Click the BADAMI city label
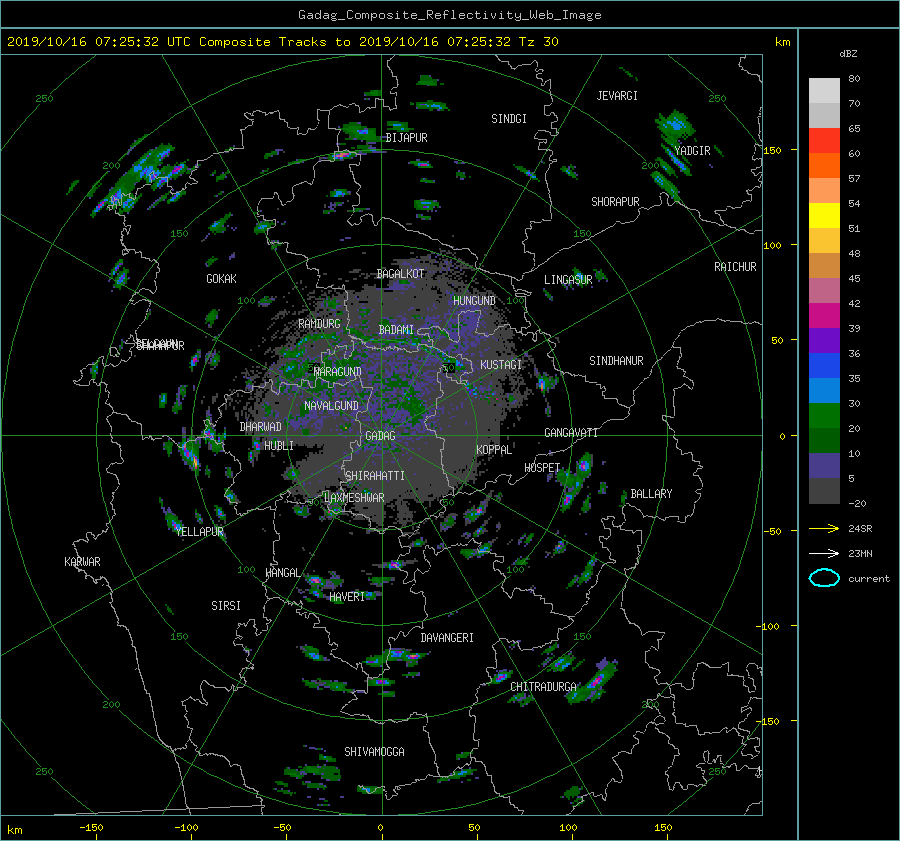Image resolution: width=900 pixels, height=841 pixels. [x=396, y=330]
